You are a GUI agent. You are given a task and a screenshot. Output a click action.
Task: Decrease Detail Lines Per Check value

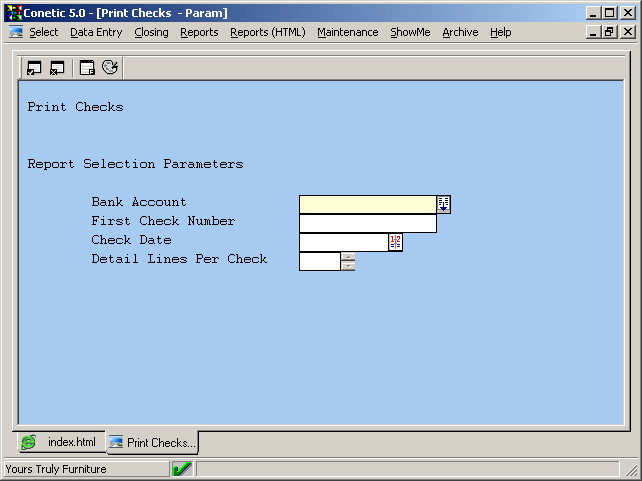(x=348, y=266)
